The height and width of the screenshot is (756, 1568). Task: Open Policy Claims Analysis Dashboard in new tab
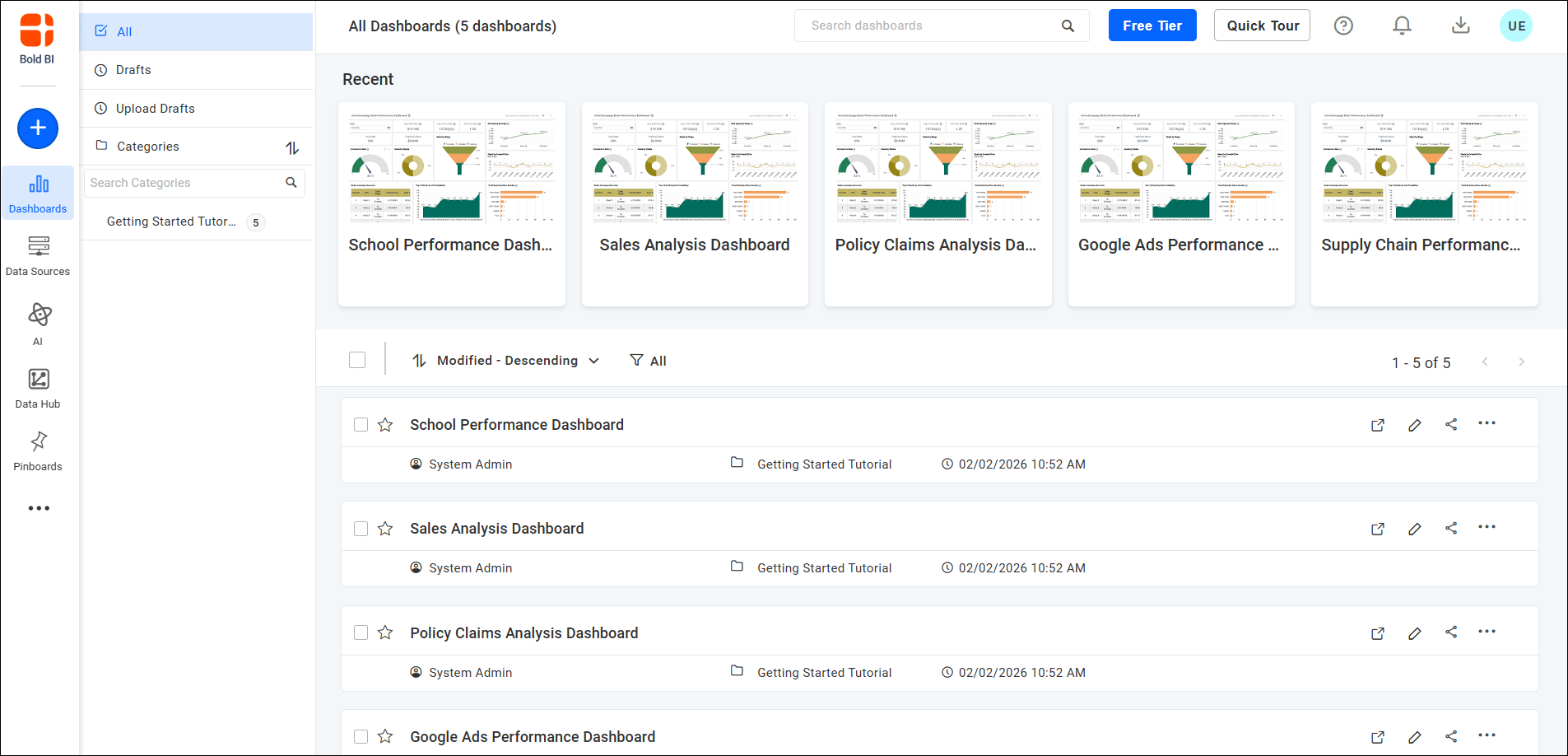(x=1379, y=633)
